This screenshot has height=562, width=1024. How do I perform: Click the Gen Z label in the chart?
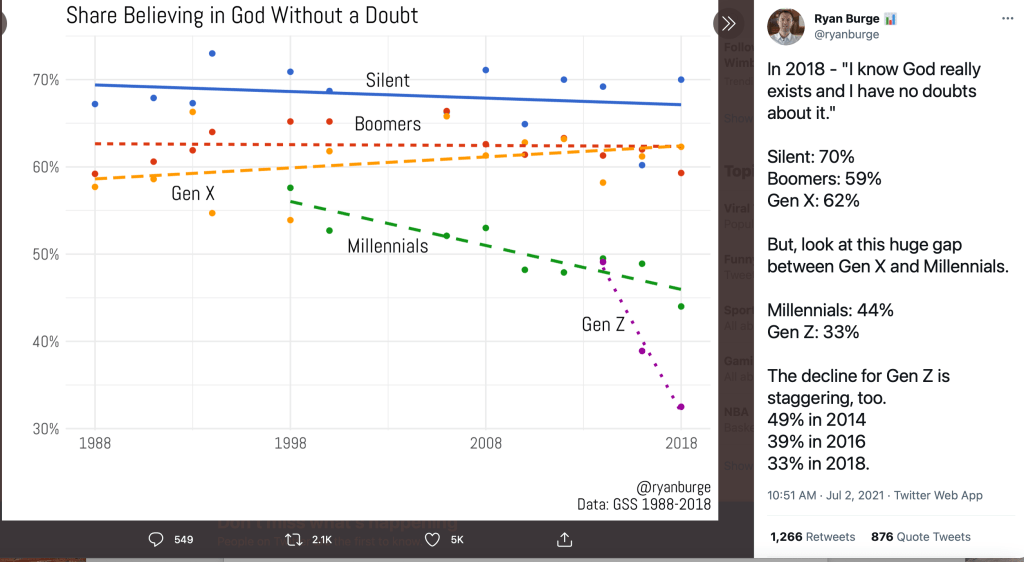click(x=603, y=324)
